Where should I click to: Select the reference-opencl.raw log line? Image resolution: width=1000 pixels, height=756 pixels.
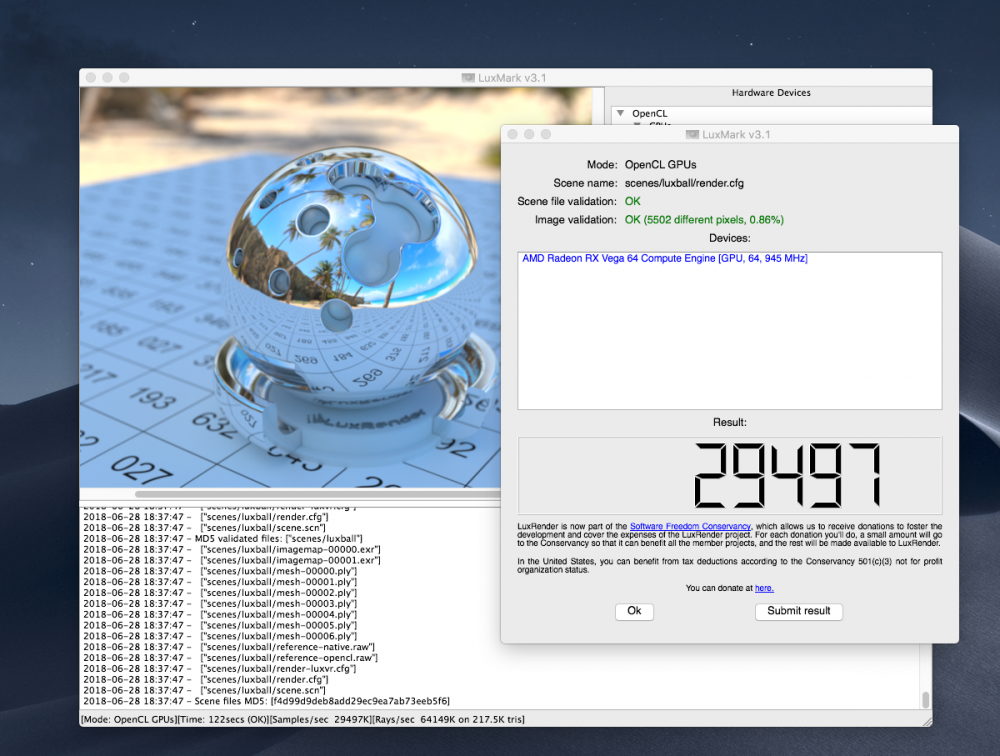pos(230,658)
